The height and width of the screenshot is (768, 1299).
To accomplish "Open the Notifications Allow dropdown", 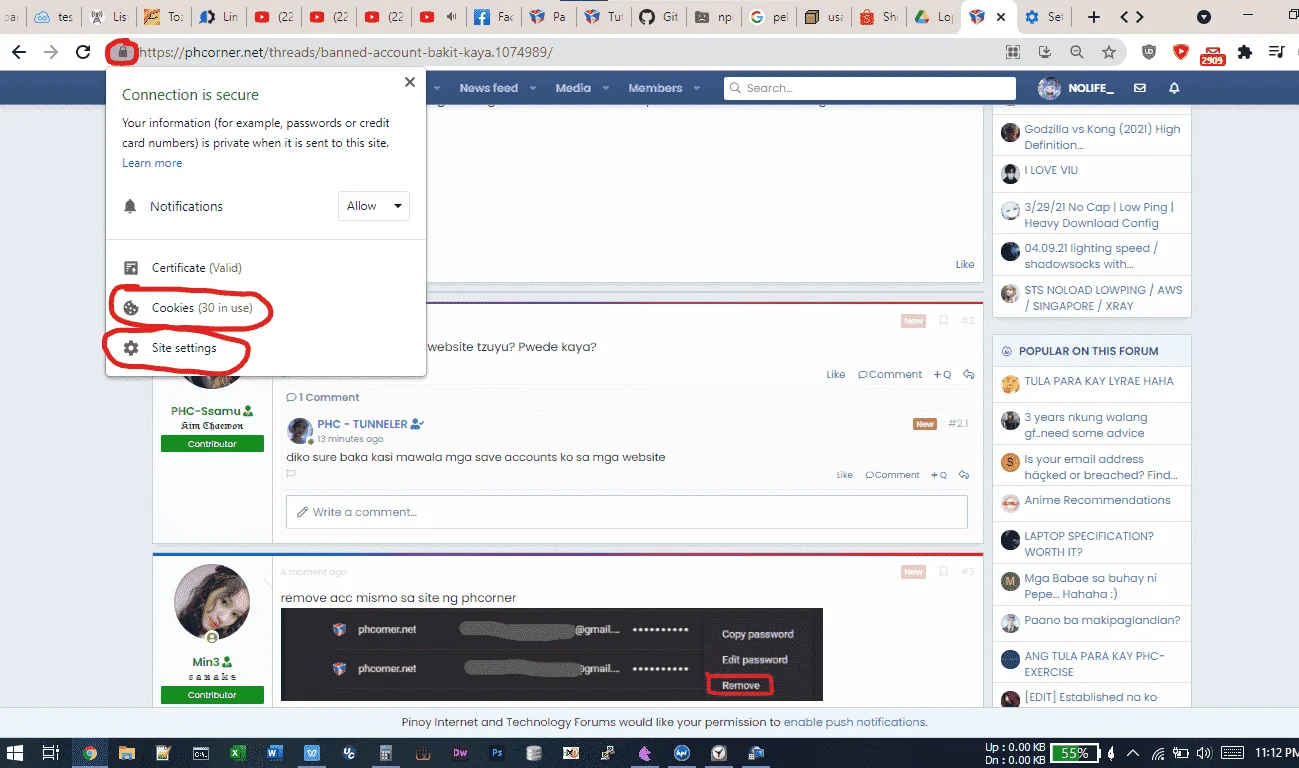I will pyautogui.click(x=374, y=206).
